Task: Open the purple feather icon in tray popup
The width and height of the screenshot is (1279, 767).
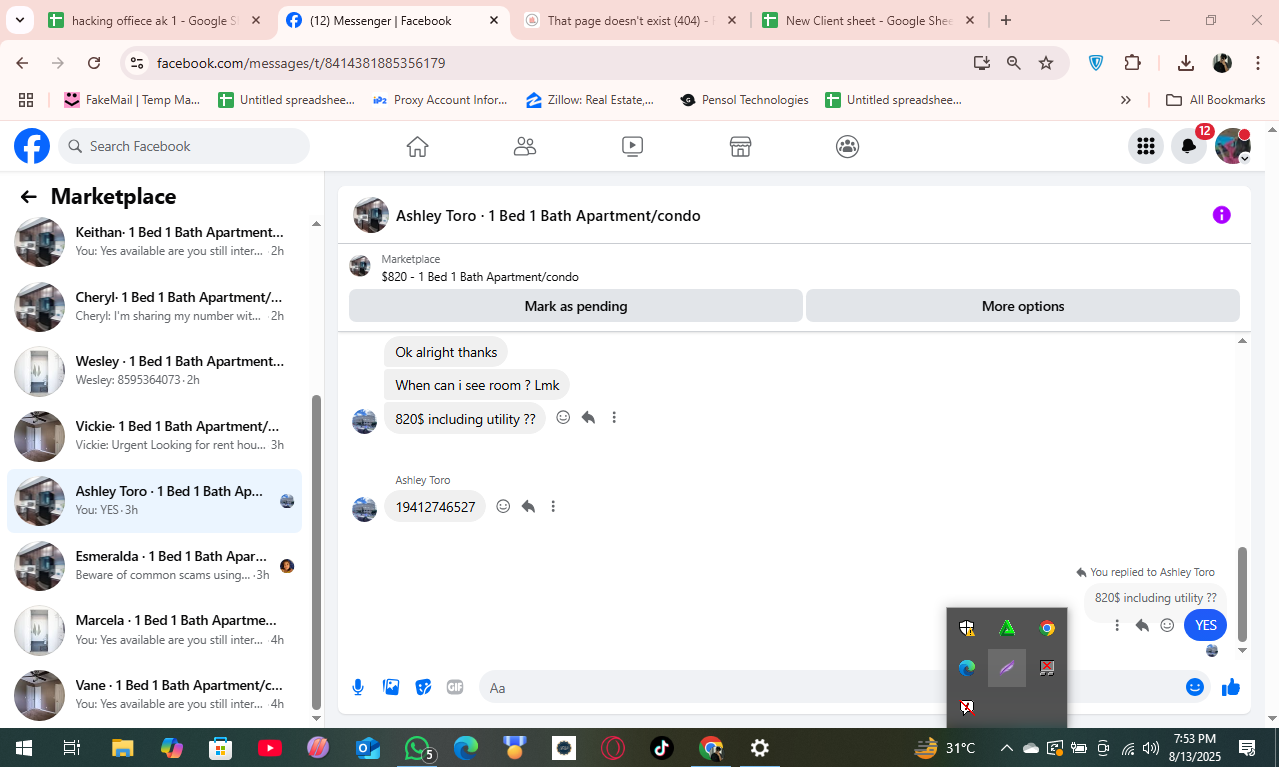Action: [1007, 668]
